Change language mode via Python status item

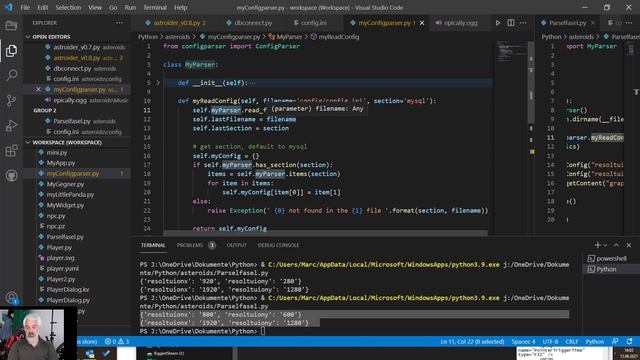[595, 341]
